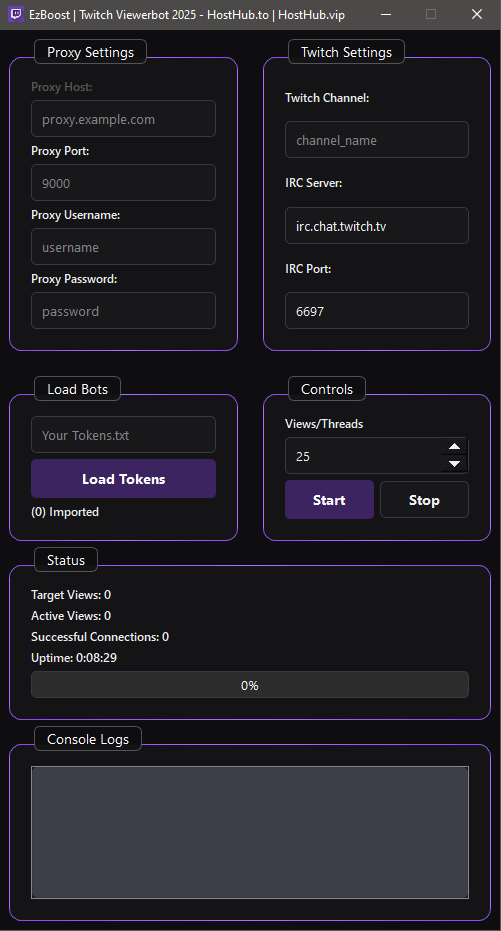Image resolution: width=501 pixels, height=931 pixels.
Task: Click into the Proxy Username field
Action: click(123, 247)
